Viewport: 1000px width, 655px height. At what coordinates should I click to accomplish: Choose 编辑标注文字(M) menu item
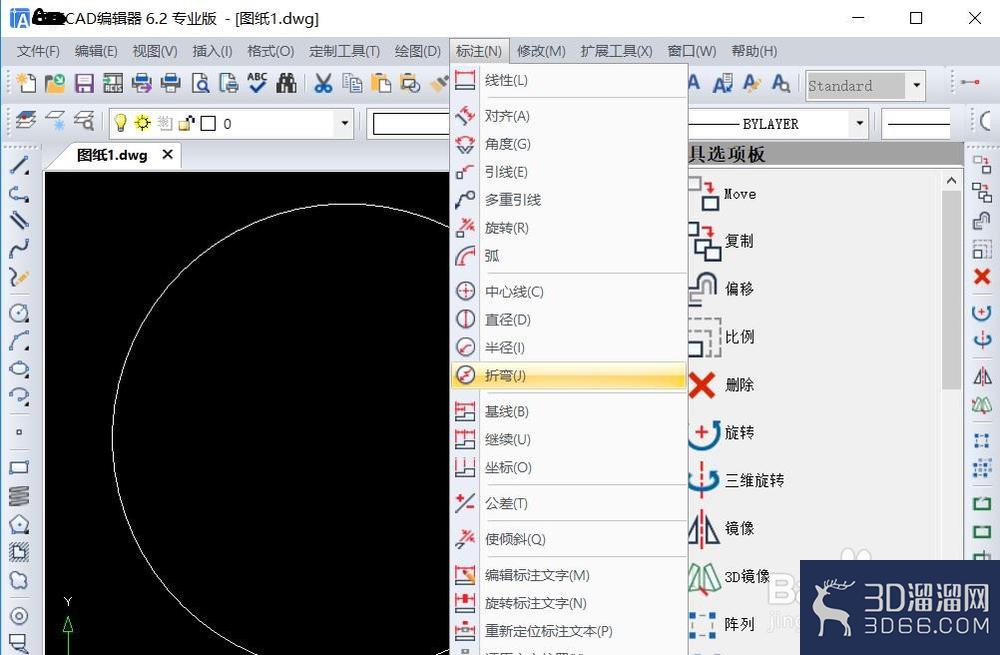(x=569, y=575)
